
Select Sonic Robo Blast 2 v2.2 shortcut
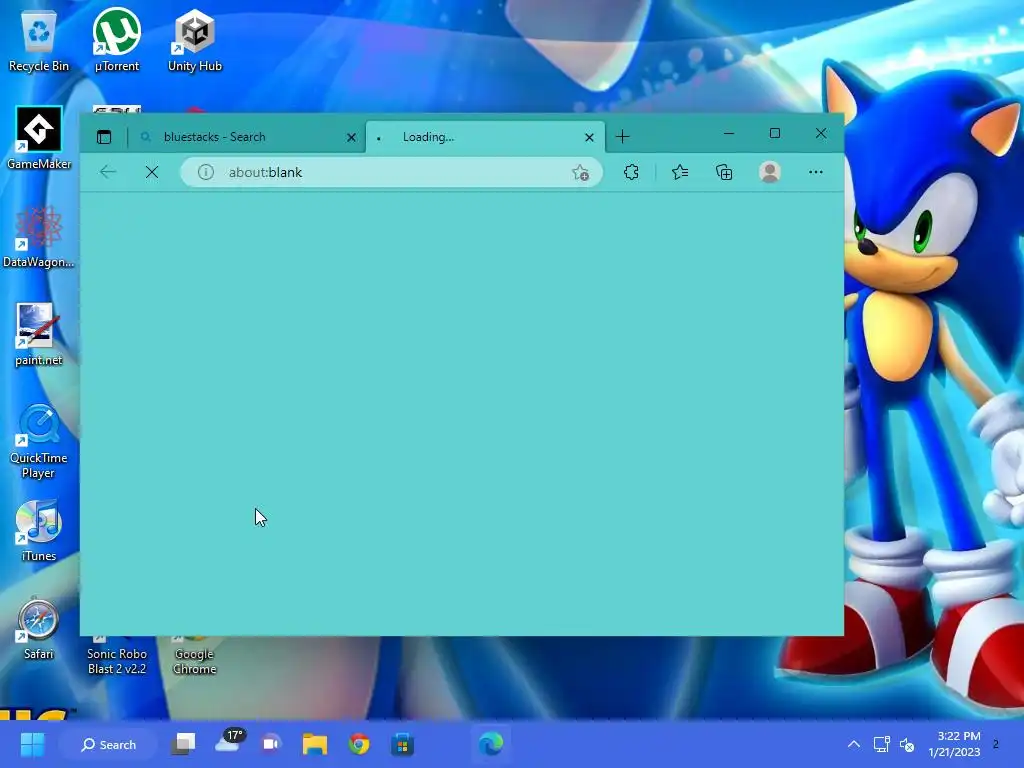(117, 655)
